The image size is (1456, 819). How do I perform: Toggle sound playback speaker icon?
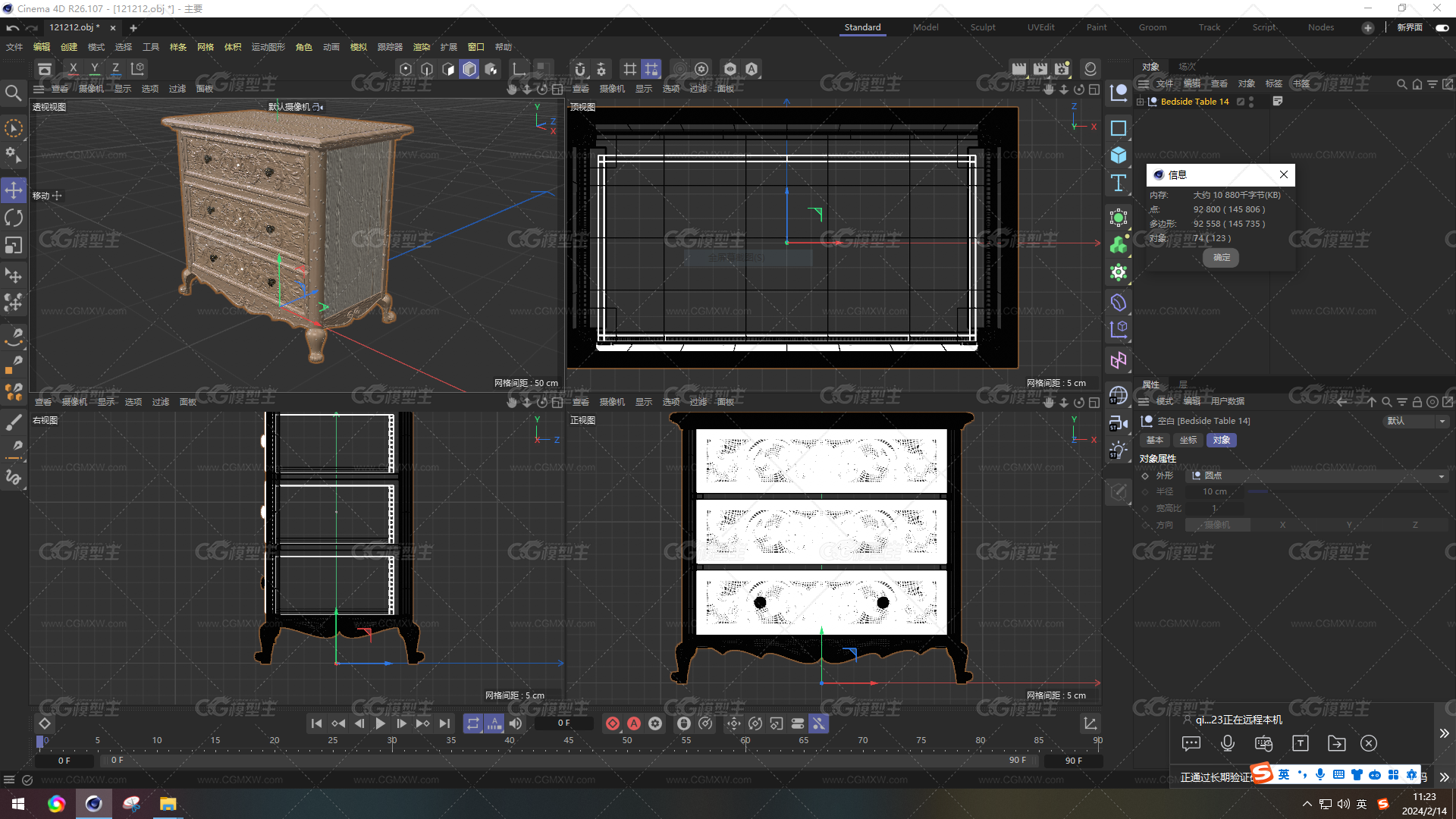coord(516,723)
